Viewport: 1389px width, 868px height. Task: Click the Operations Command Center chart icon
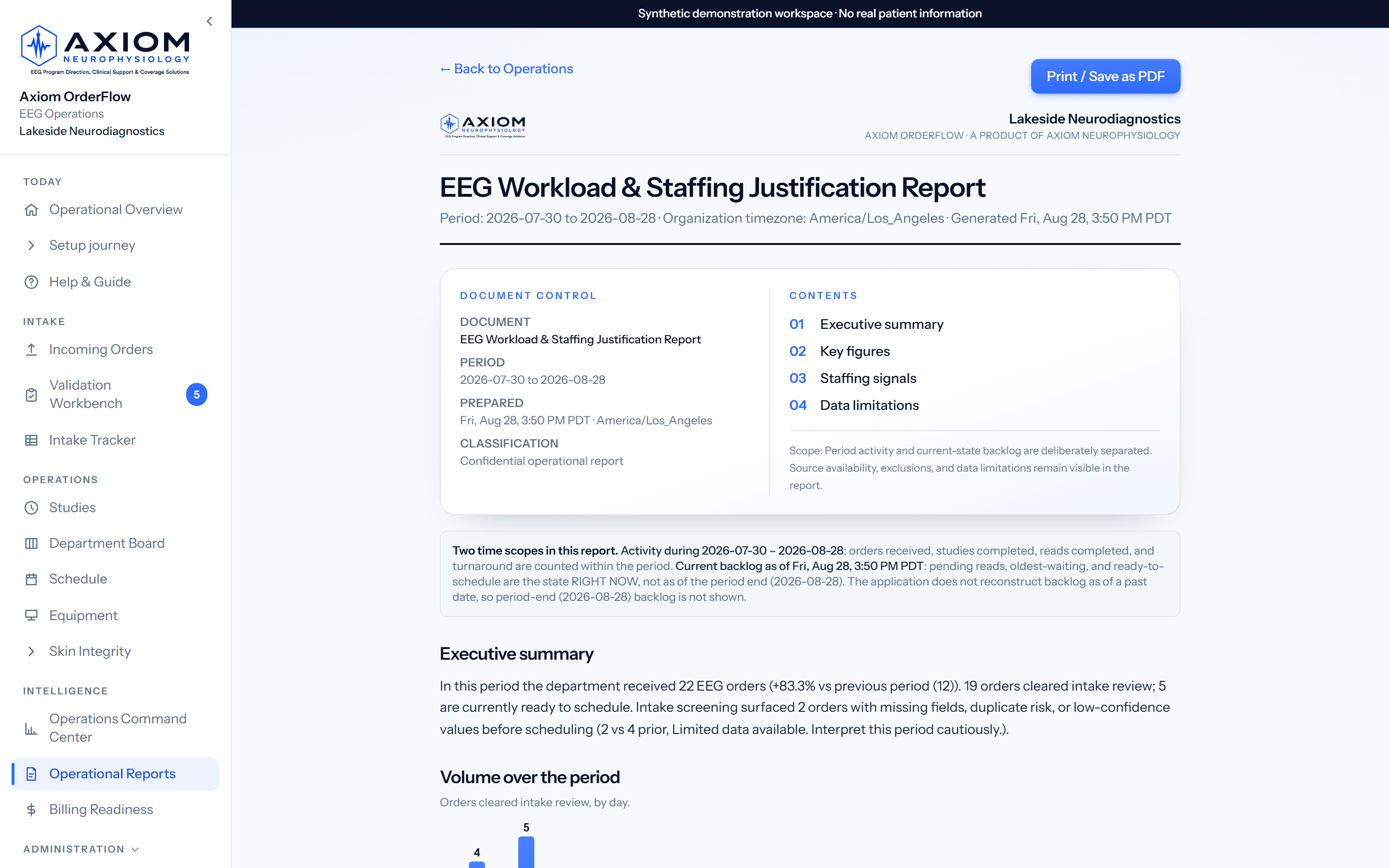pyautogui.click(x=31, y=729)
